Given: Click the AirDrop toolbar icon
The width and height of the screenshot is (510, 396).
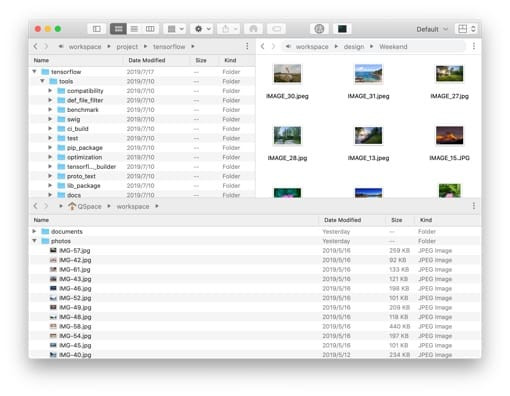Looking at the screenshot, I should pyautogui.click(x=253, y=29).
